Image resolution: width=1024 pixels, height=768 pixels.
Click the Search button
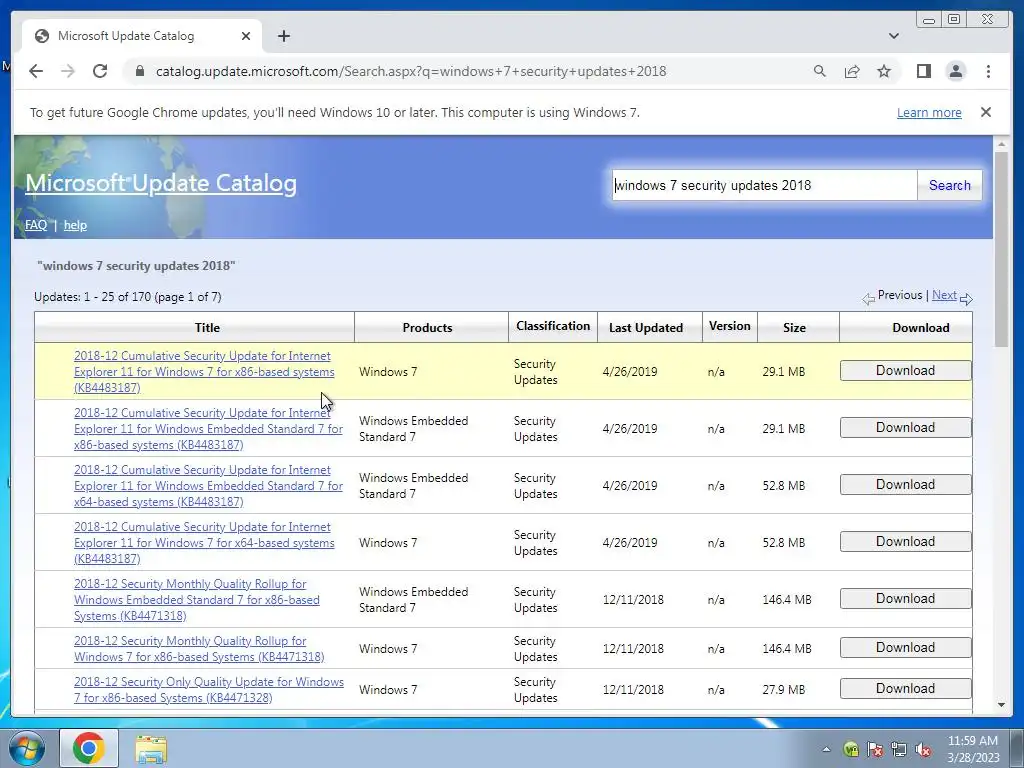point(950,185)
